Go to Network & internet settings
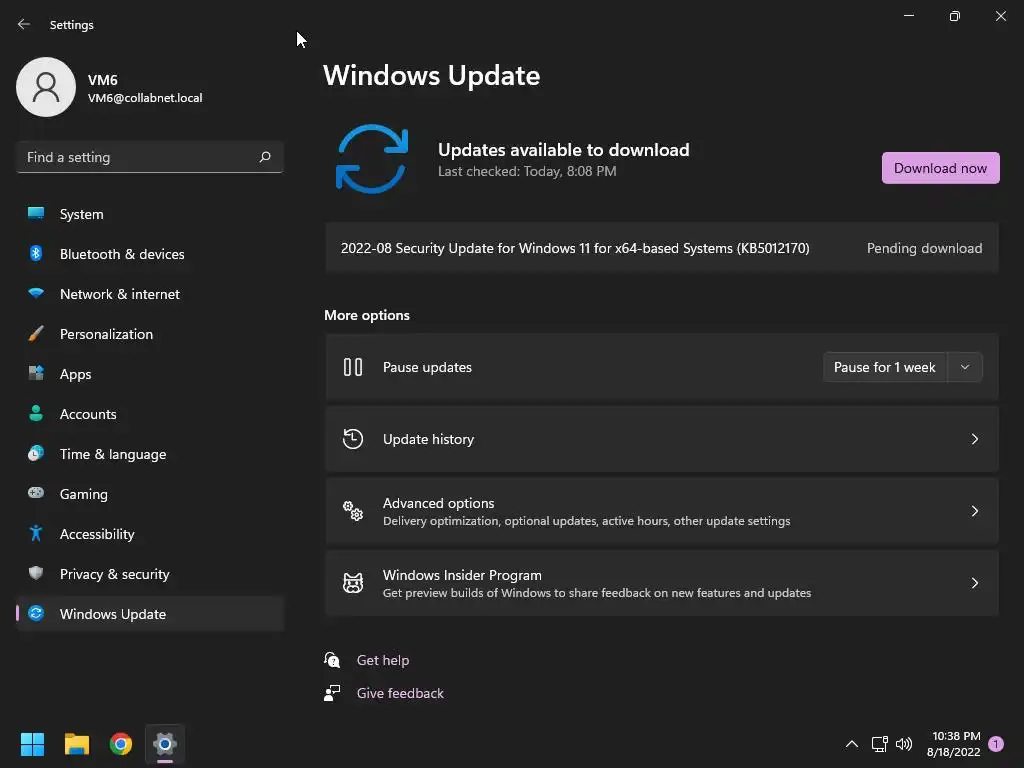The height and width of the screenshot is (768, 1024). [119, 294]
